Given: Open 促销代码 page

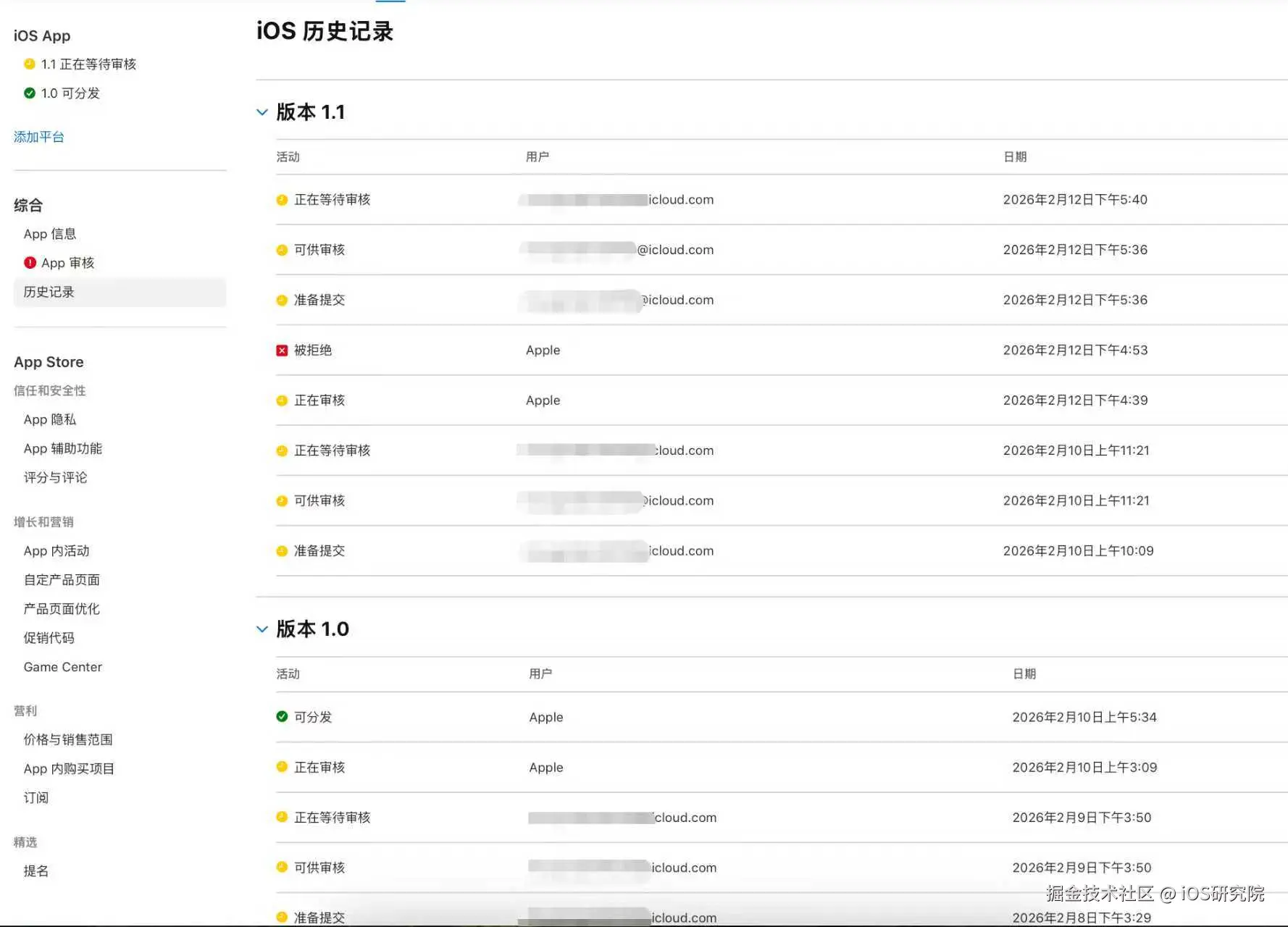Looking at the screenshot, I should coord(49,638).
